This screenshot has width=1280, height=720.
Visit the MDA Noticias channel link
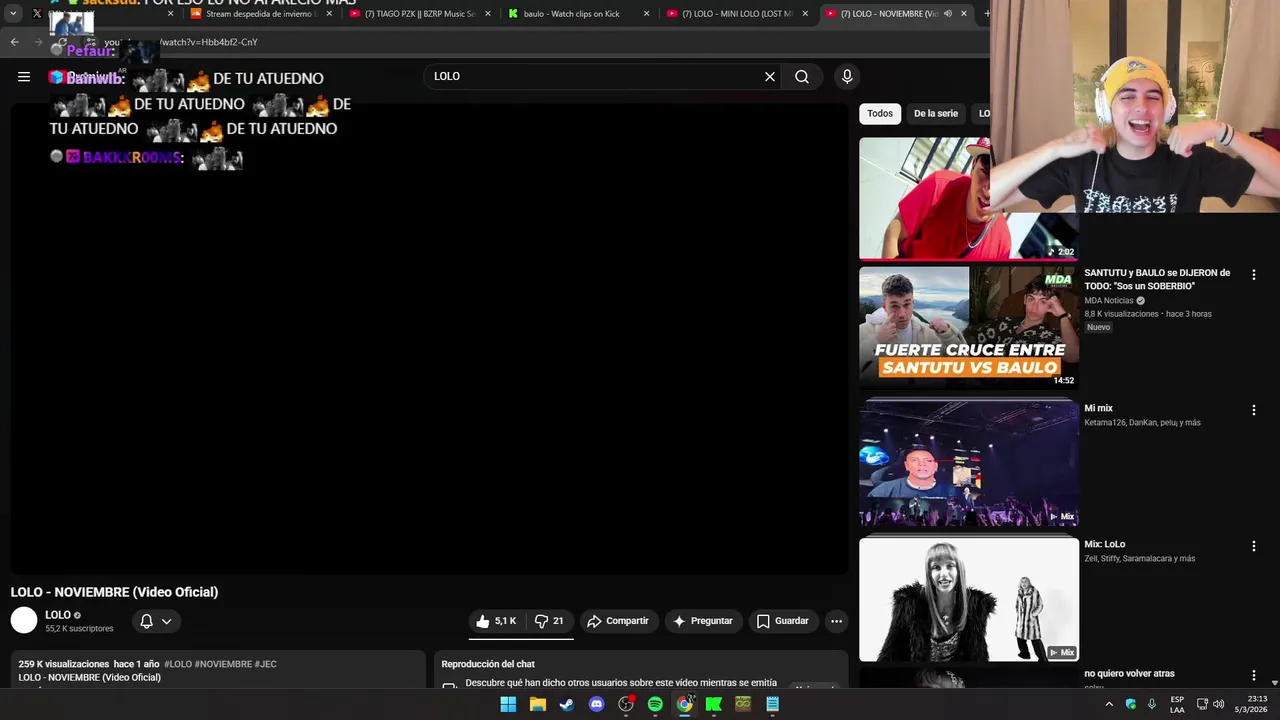pyautogui.click(x=1109, y=300)
